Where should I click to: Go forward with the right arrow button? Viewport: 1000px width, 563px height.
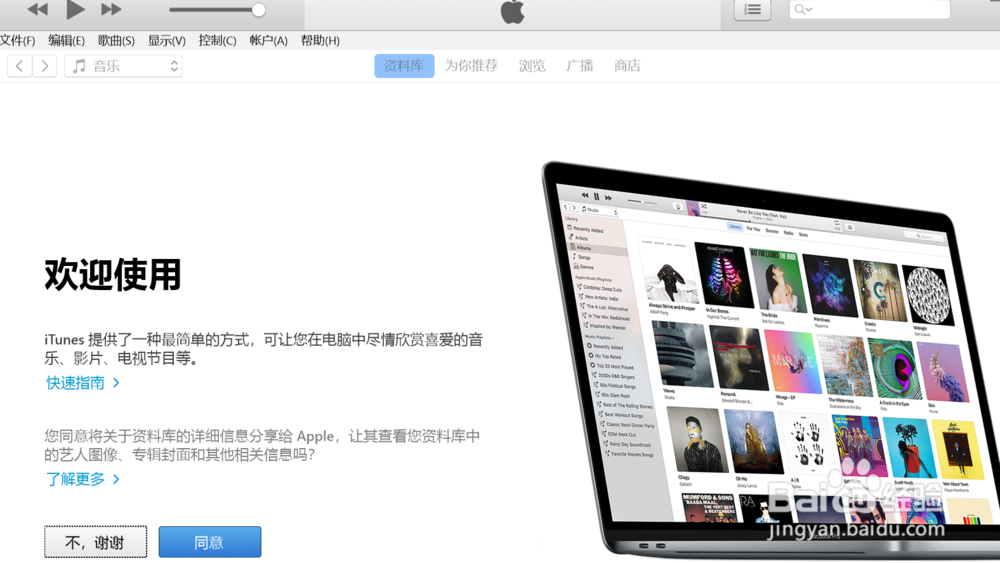point(45,66)
